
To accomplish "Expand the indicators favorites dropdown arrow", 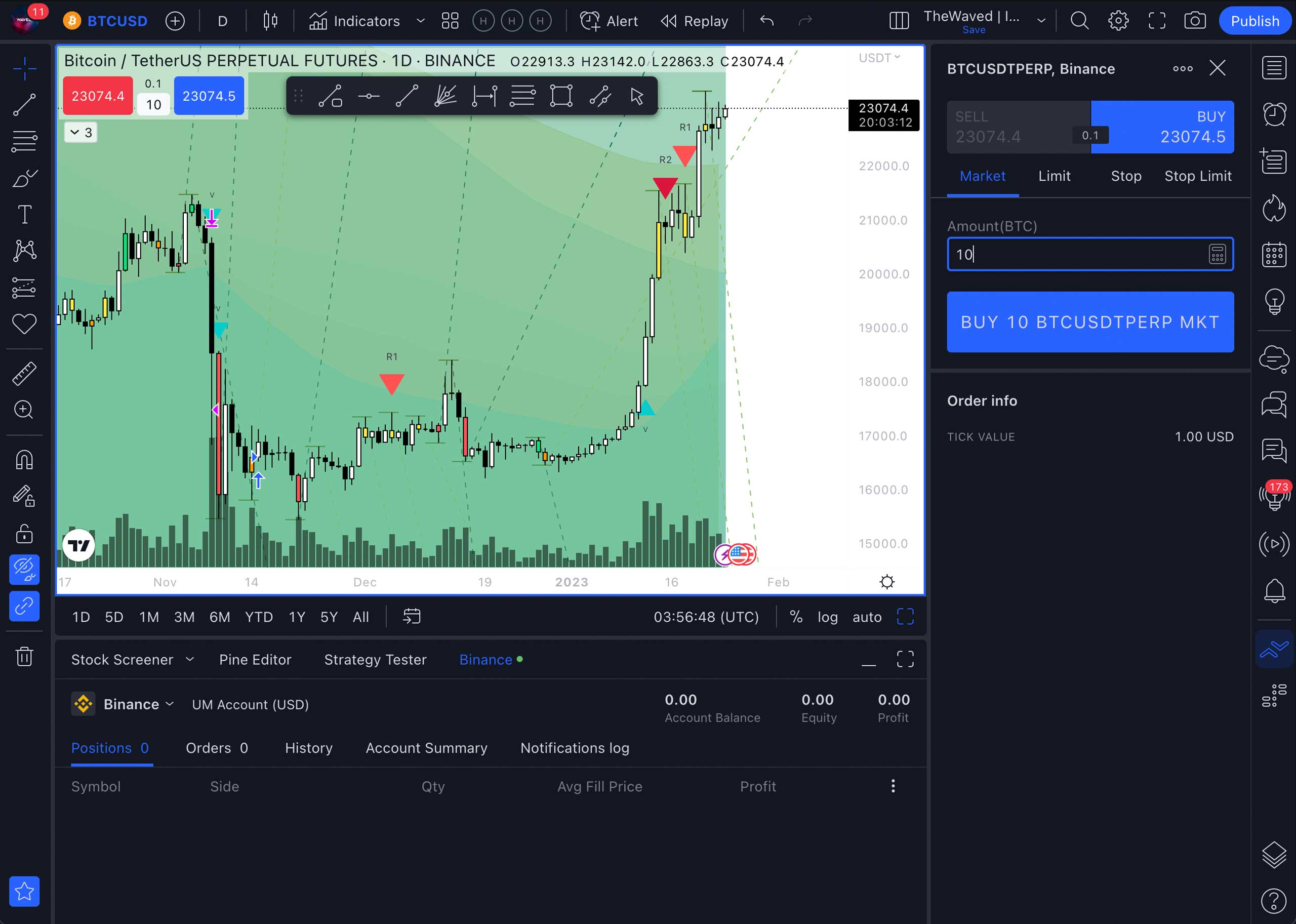I will click(x=420, y=21).
